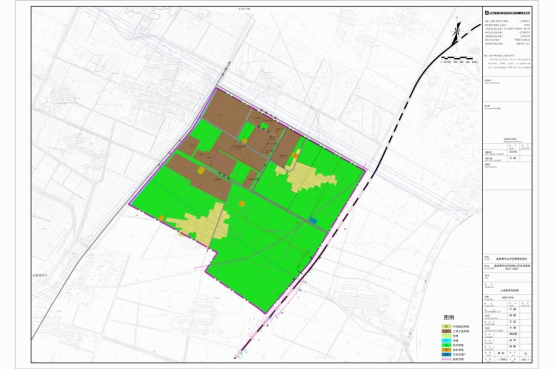Select the dark blue legend swatch

click(447, 354)
